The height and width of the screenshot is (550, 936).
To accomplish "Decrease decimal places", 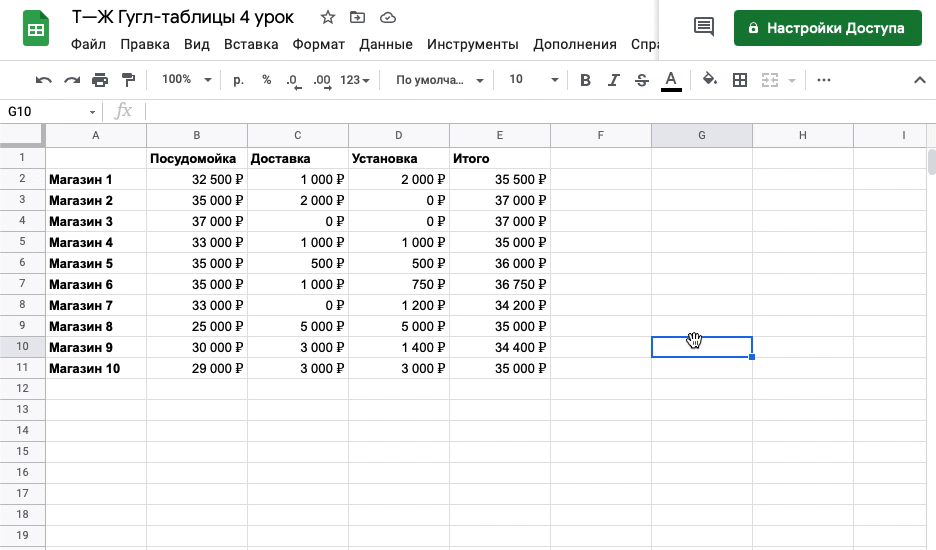I will pos(294,81).
